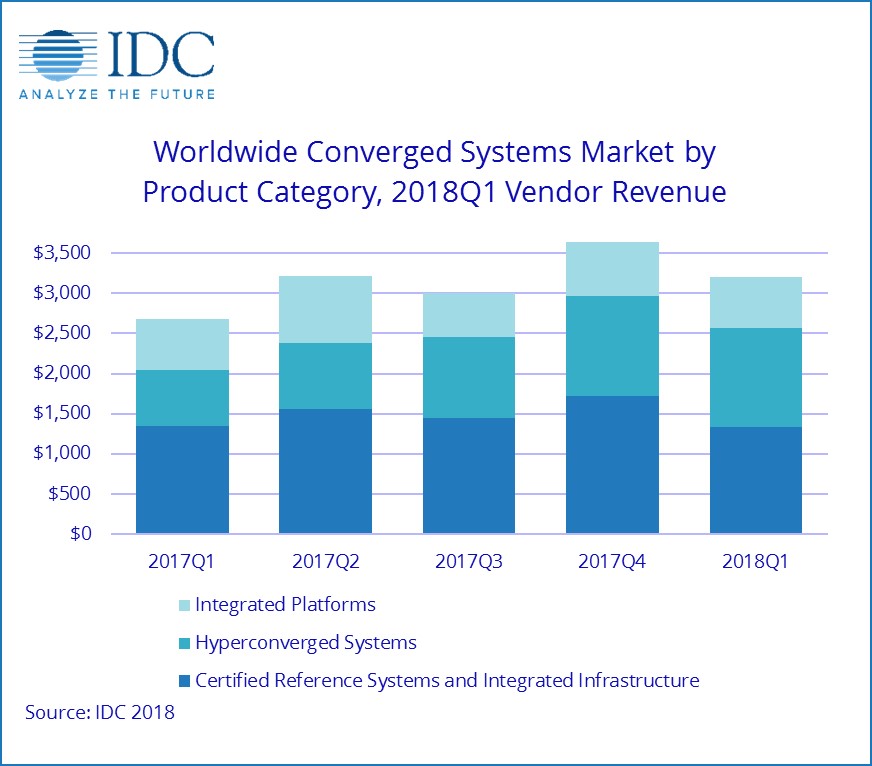Click the 2017Q4 axis label
Image resolution: width=872 pixels, height=766 pixels.
coord(612,561)
